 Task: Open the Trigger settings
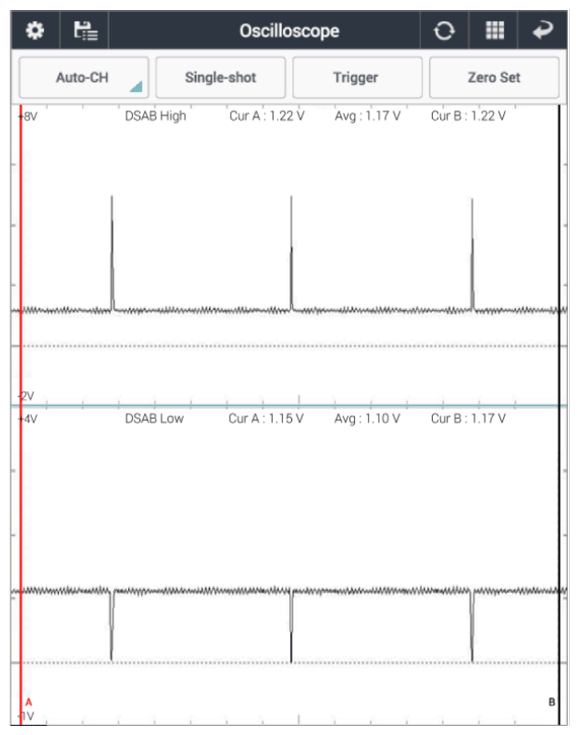(x=357, y=77)
